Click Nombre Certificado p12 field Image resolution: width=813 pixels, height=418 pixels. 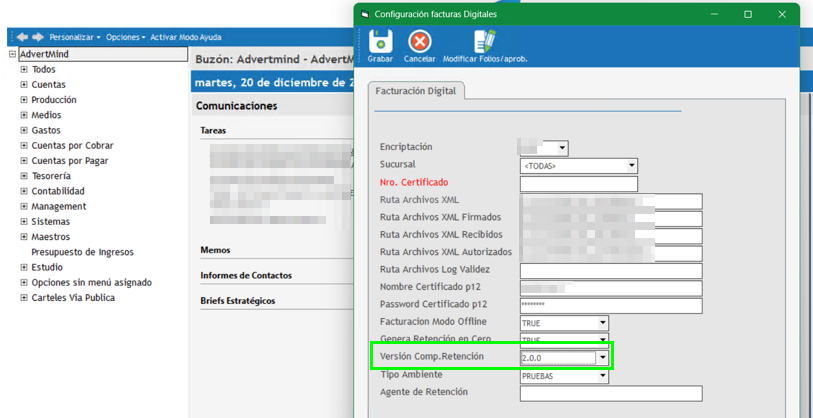611,288
